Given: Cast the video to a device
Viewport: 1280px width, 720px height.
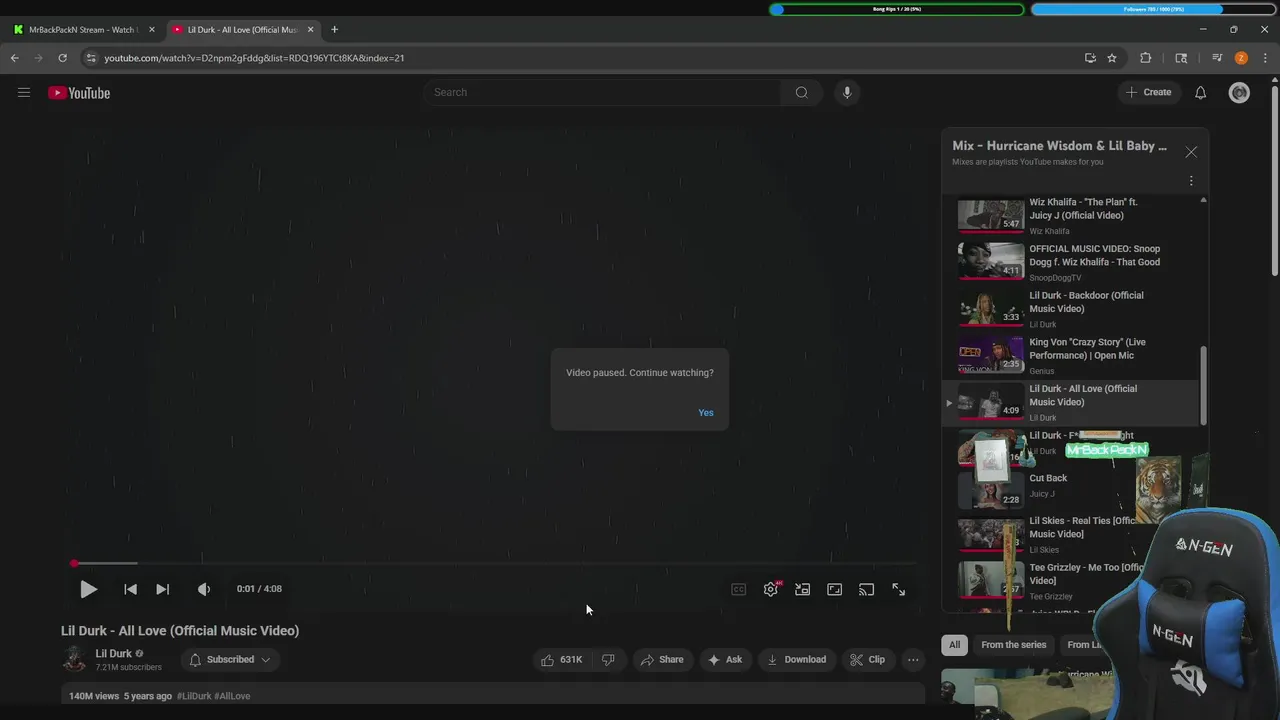Looking at the screenshot, I should pos(866,590).
